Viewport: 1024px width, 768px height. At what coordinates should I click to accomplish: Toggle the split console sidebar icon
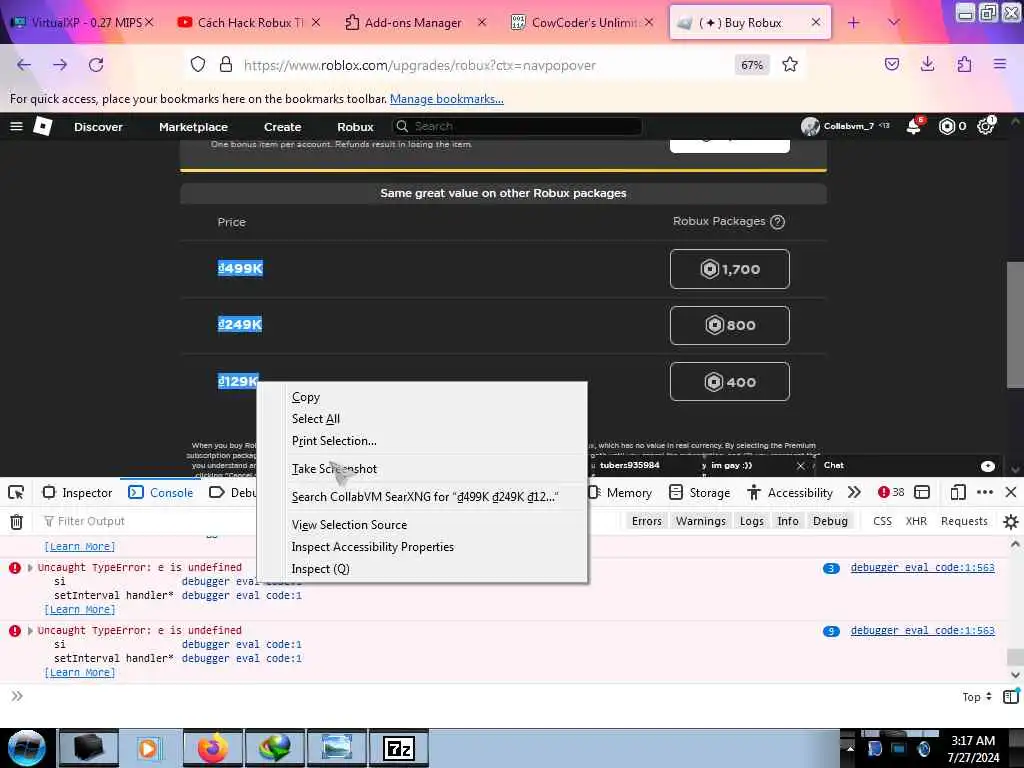click(x=1011, y=697)
